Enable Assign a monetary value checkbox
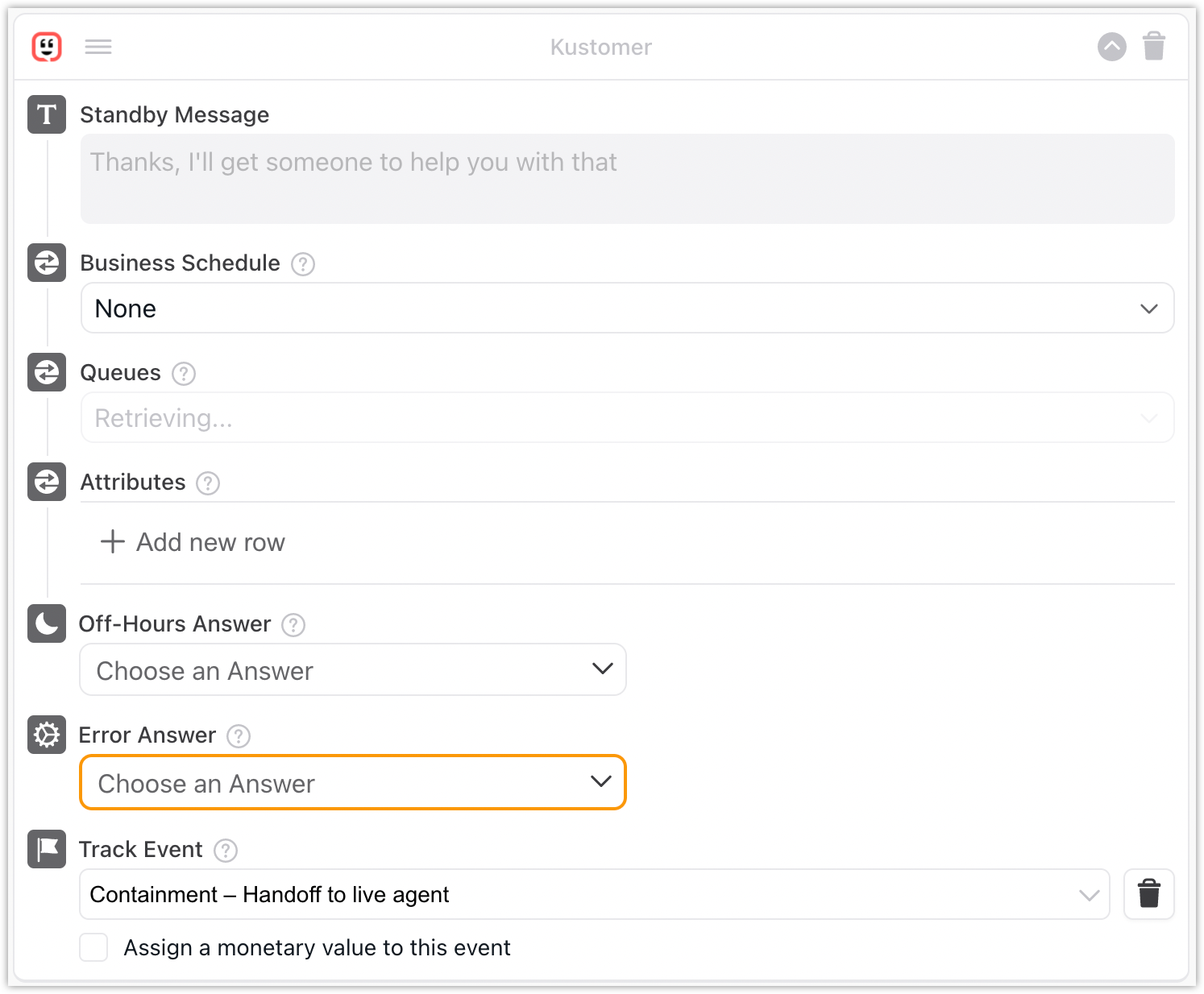 pyautogui.click(x=94, y=947)
